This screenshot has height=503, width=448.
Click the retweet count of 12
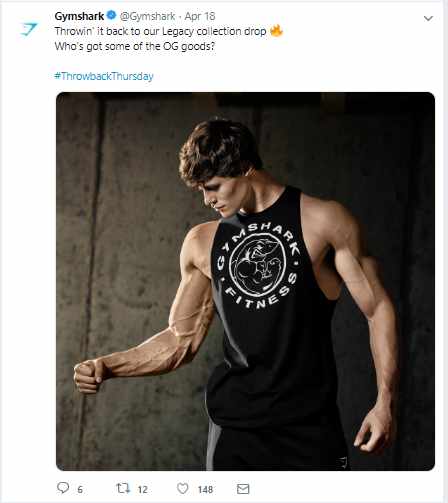(x=142, y=489)
